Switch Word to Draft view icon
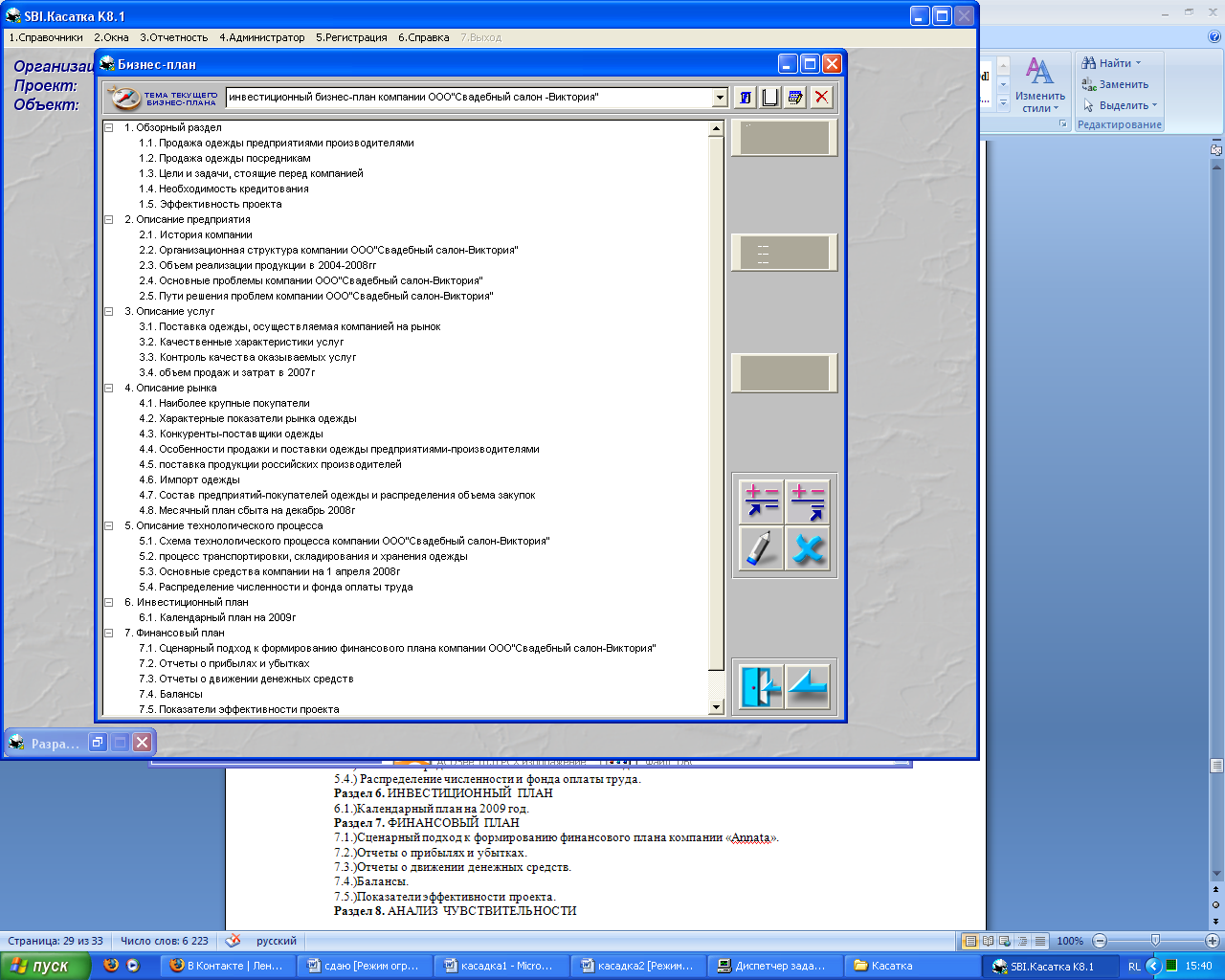The height and width of the screenshot is (980, 1225). tap(1039, 941)
